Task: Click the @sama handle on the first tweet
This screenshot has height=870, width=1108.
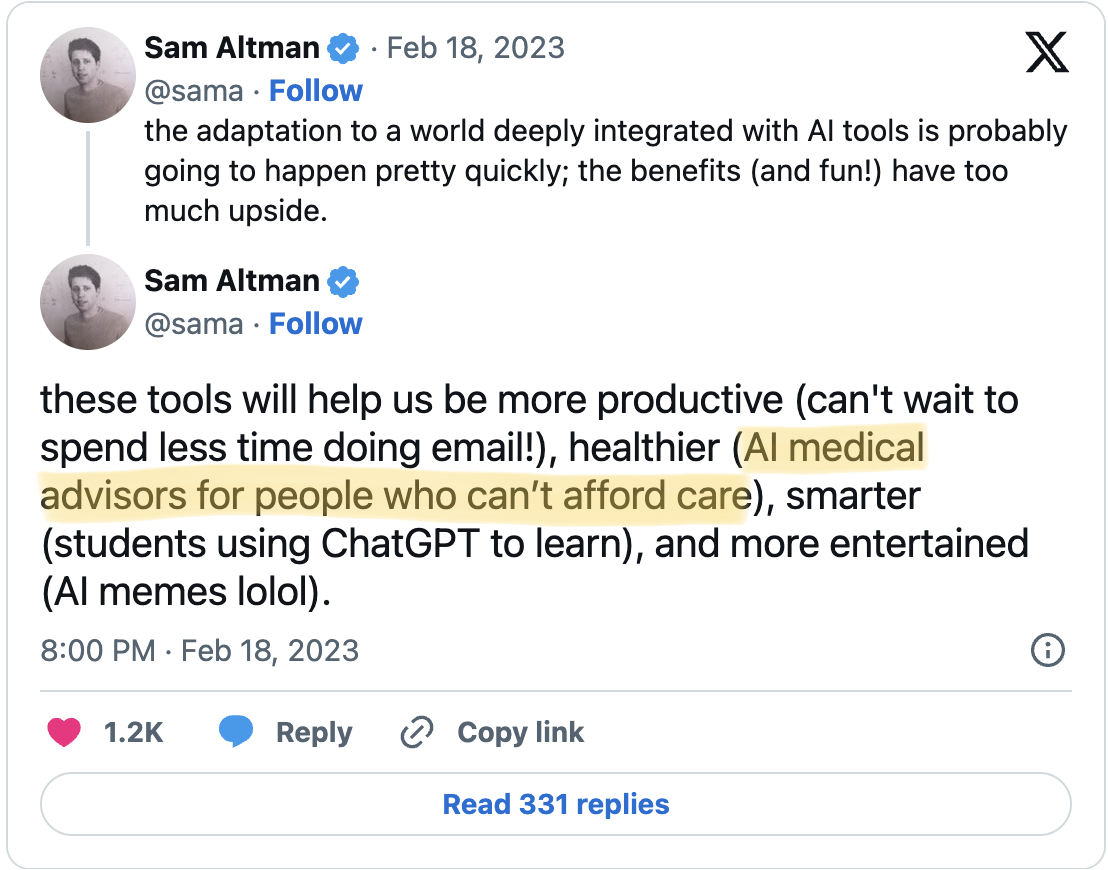Action: tap(194, 91)
